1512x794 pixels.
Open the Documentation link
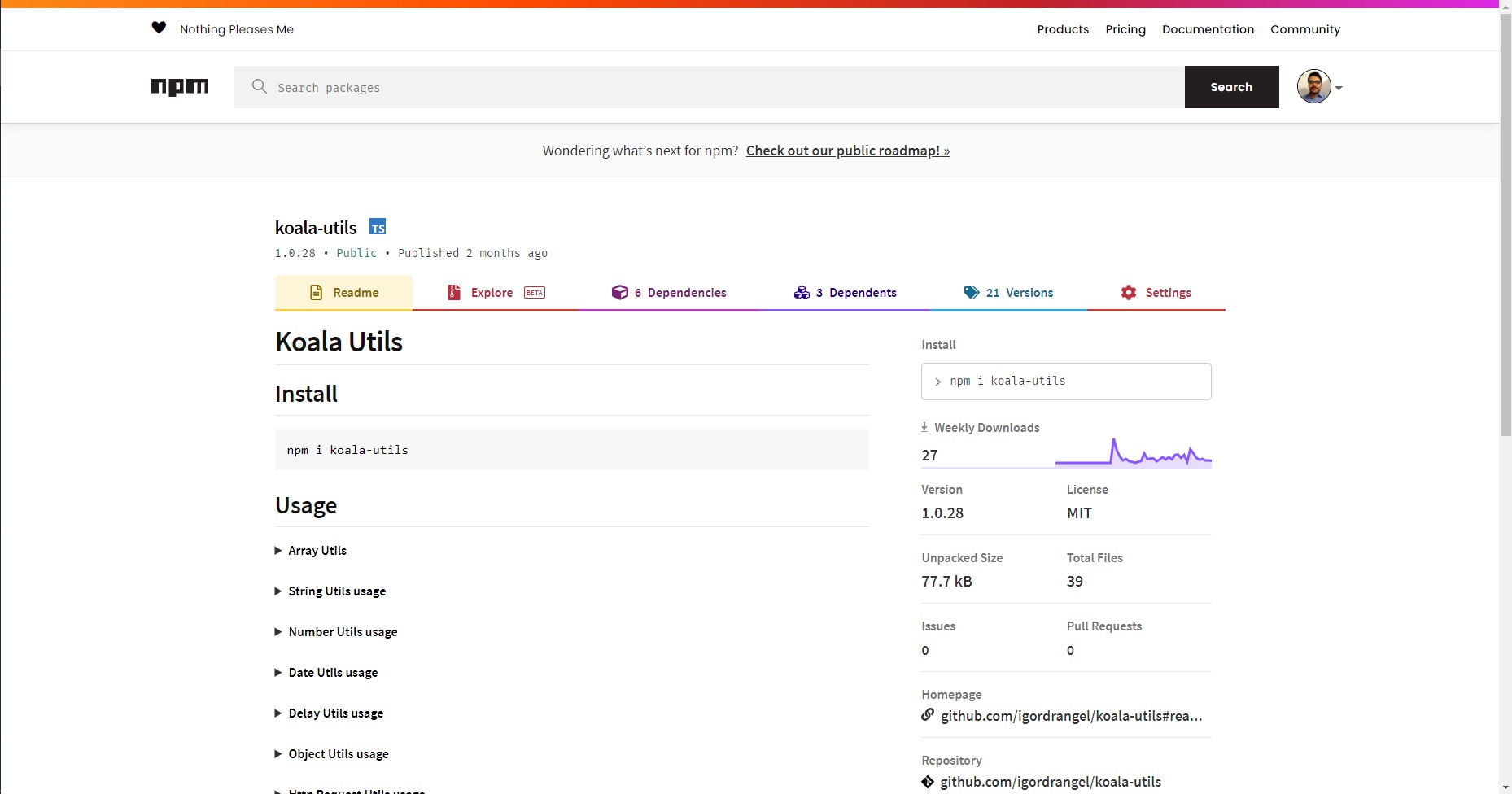pyautogui.click(x=1208, y=29)
